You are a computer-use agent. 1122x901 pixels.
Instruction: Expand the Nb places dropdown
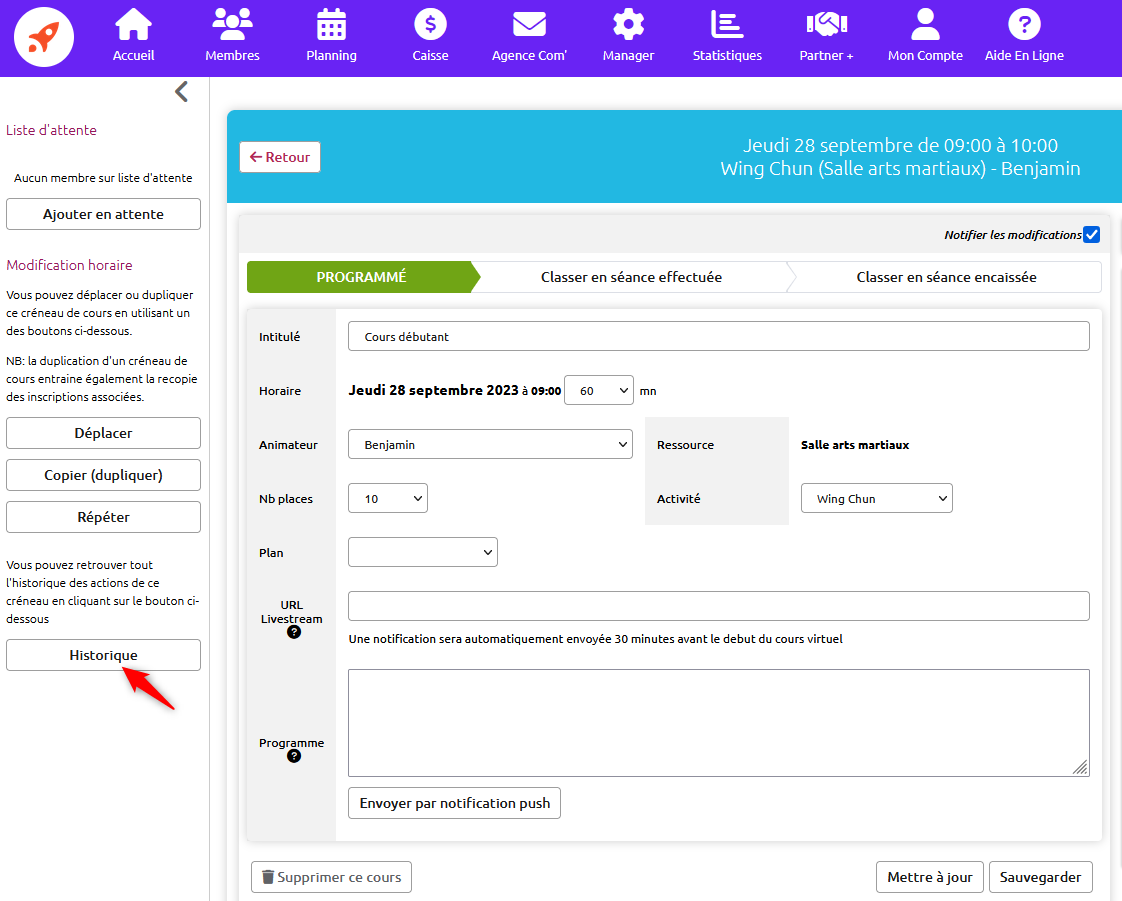(x=388, y=499)
